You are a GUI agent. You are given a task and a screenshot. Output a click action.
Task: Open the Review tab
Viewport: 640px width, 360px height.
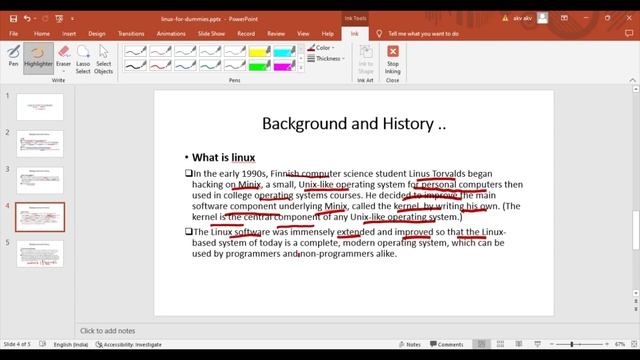point(276,33)
